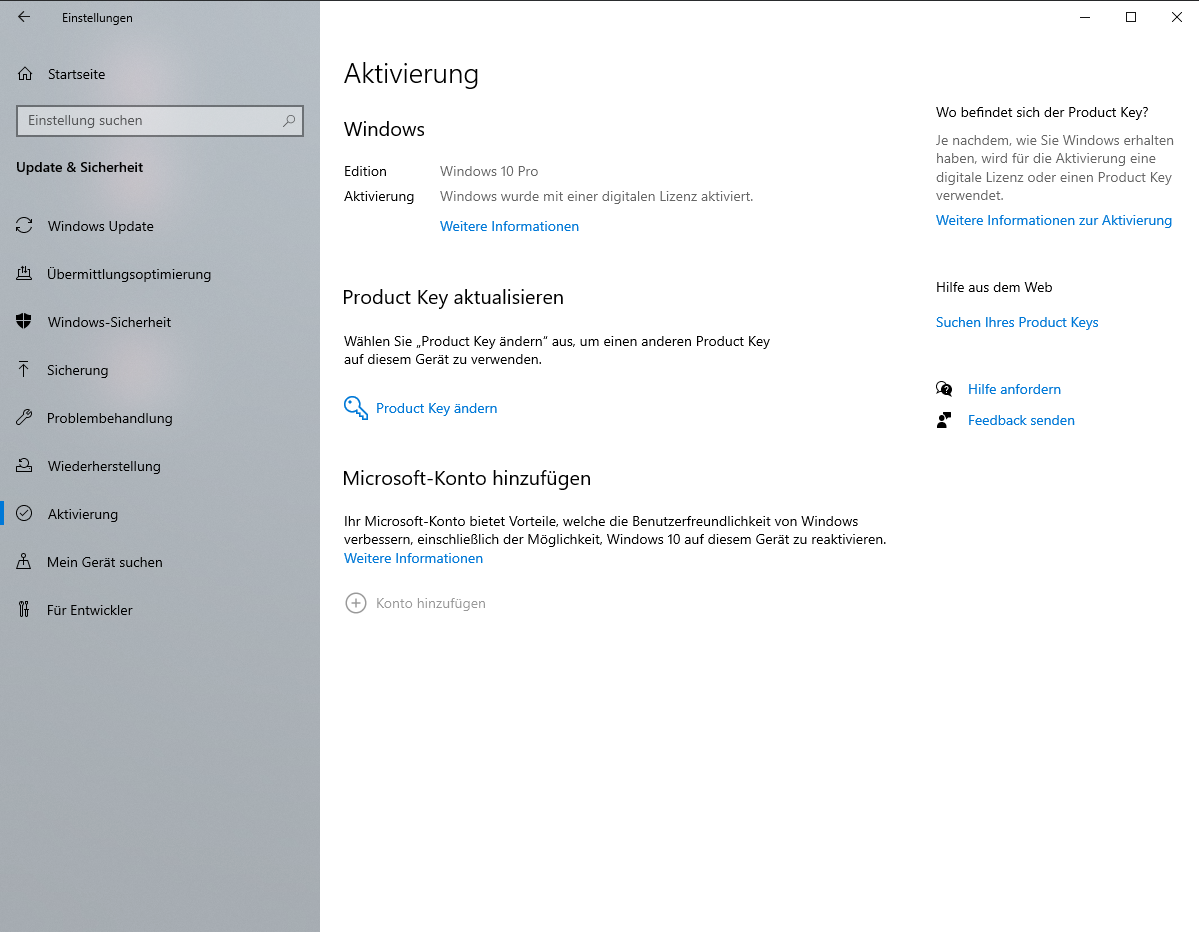The height and width of the screenshot is (932, 1199).
Task: Open Problembehandlung troubleshooting
Action: click(110, 418)
